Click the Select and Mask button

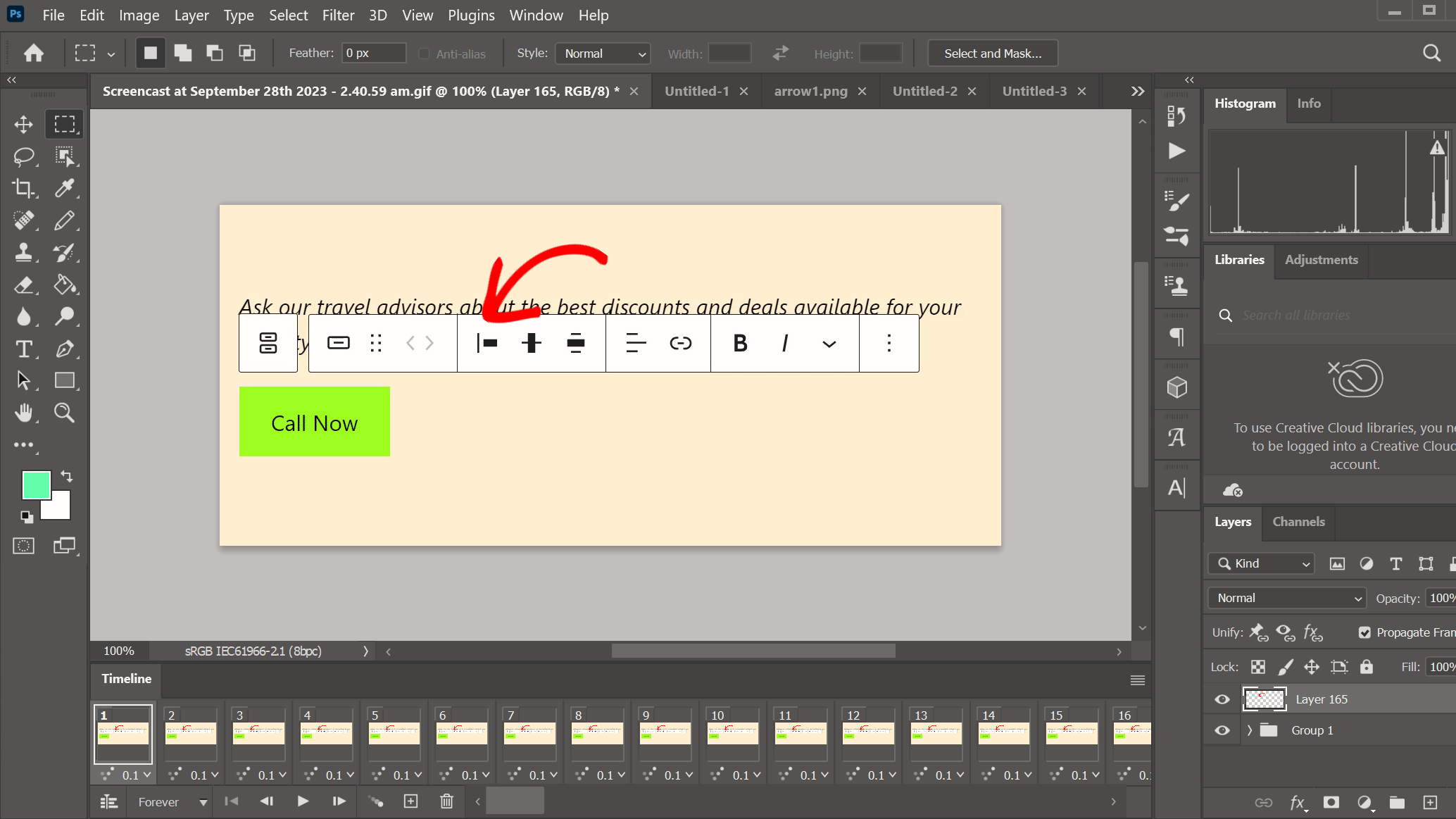(992, 53)
